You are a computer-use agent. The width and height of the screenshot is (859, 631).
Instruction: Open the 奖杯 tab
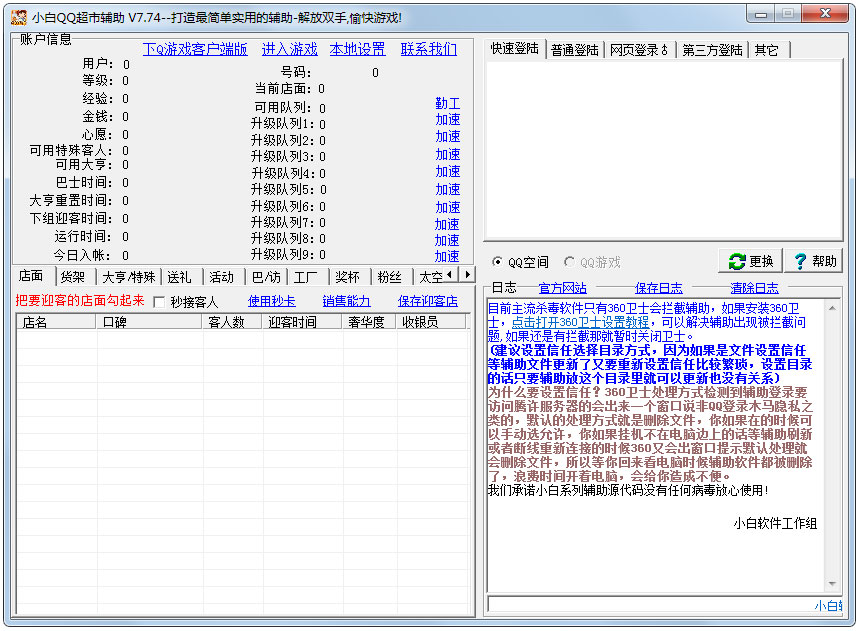point(348,277)
